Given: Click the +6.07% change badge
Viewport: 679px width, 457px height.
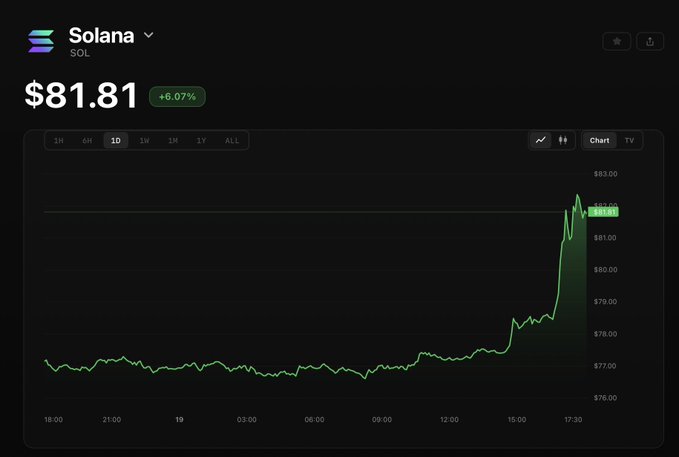Looking at the screenshot, I should point(177,97).
